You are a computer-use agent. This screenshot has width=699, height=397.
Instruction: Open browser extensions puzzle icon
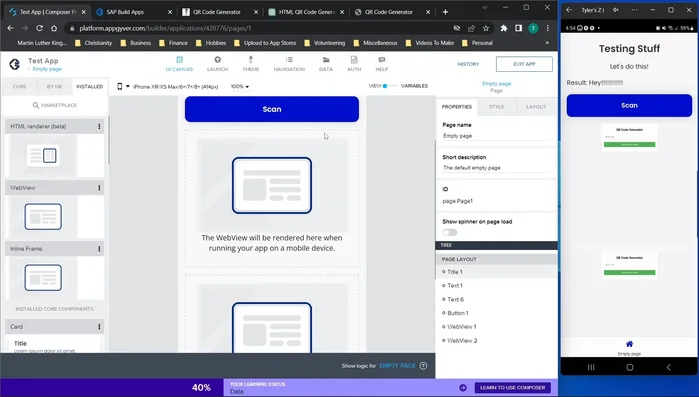(504, 28)
